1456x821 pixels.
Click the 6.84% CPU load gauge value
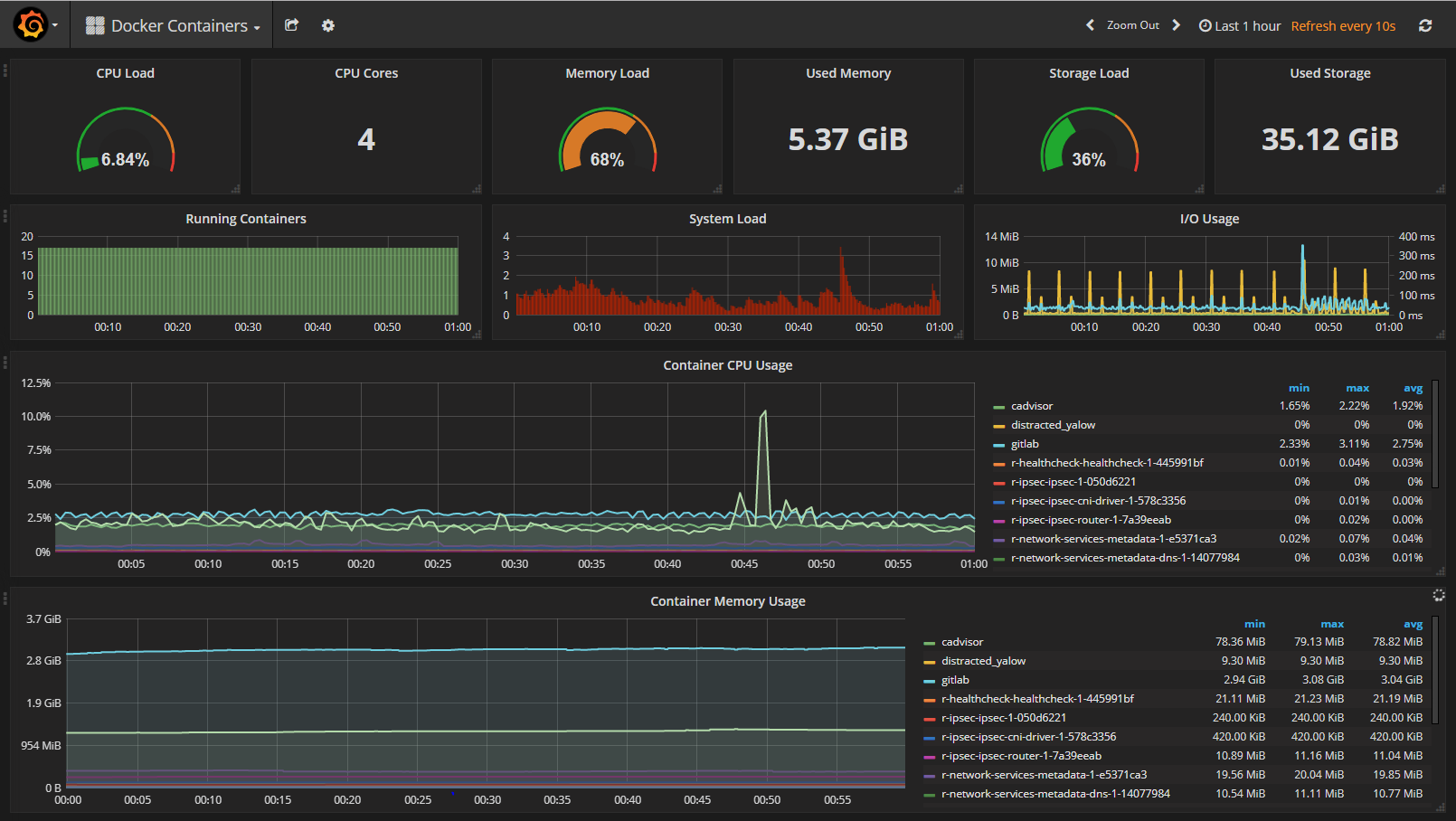coord(125,160)
